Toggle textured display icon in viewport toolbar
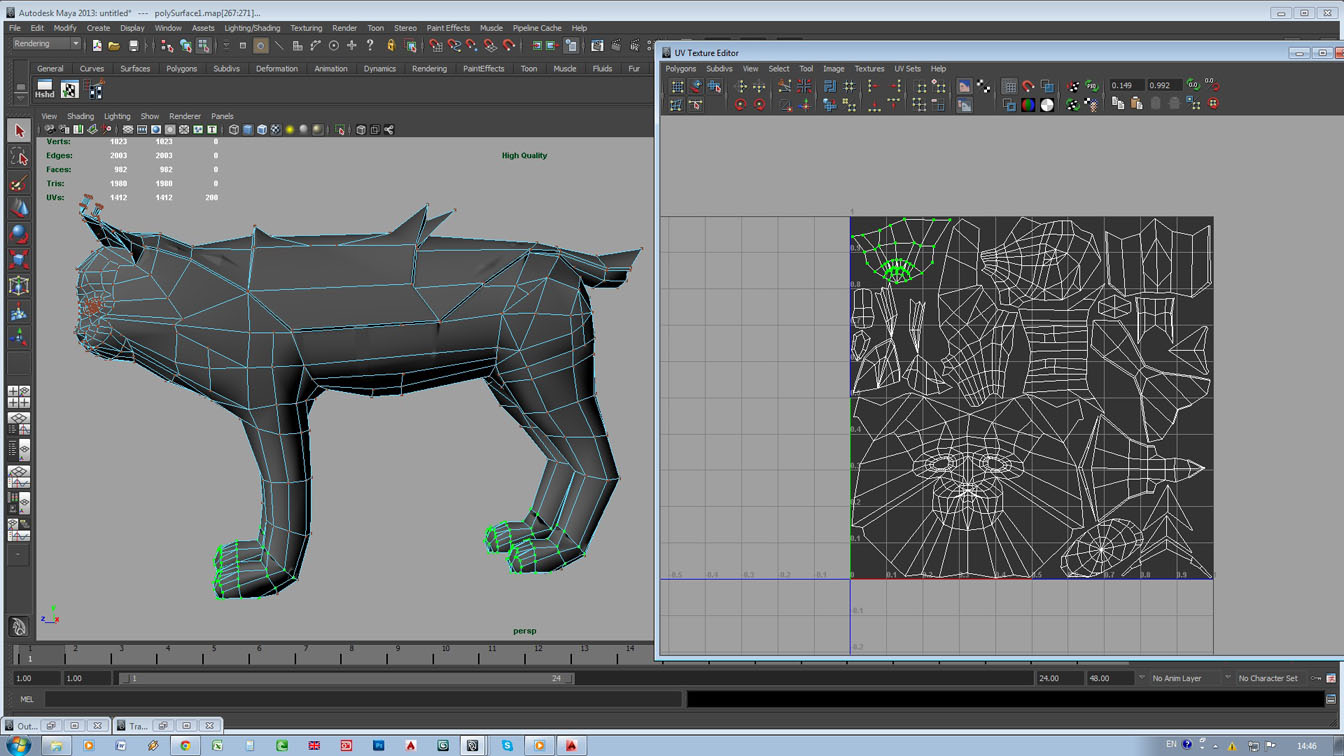 click(275, 130)
